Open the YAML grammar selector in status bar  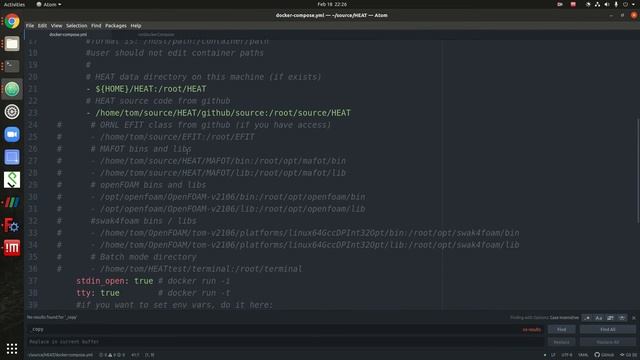coord(583,355)
